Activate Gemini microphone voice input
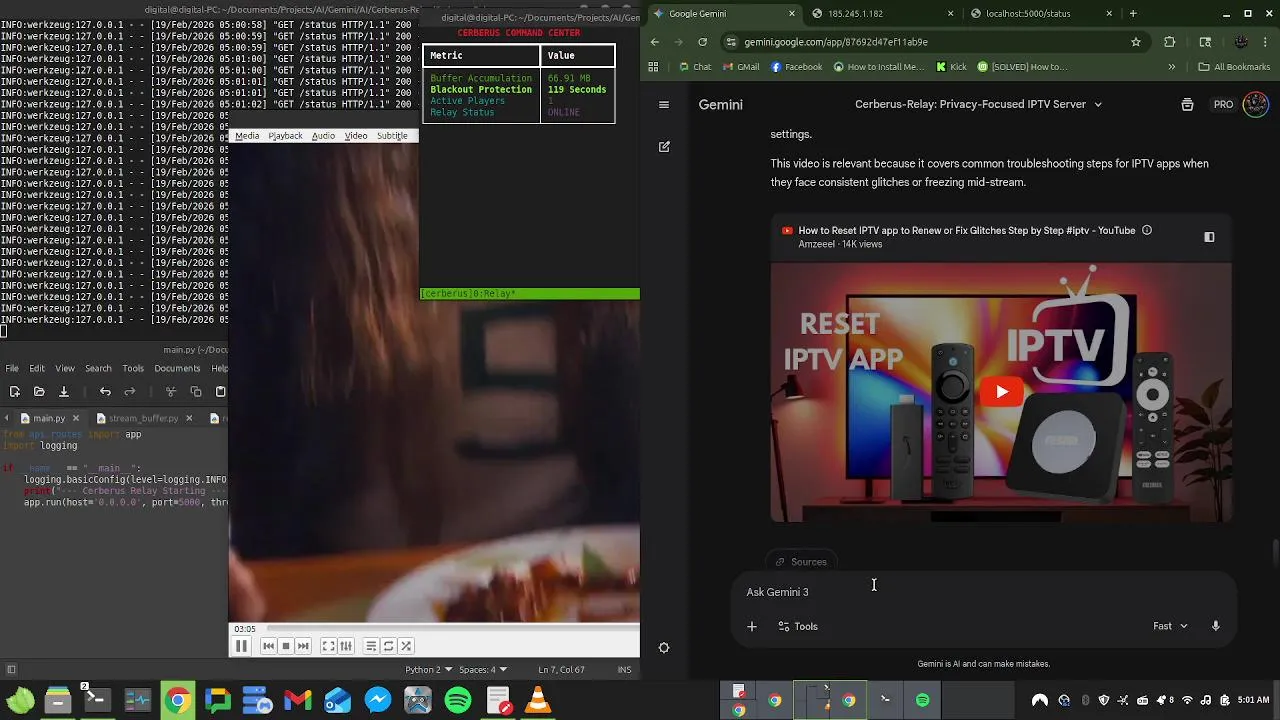Viewport: 1280px width, 720px height. tap(1216, 626)
